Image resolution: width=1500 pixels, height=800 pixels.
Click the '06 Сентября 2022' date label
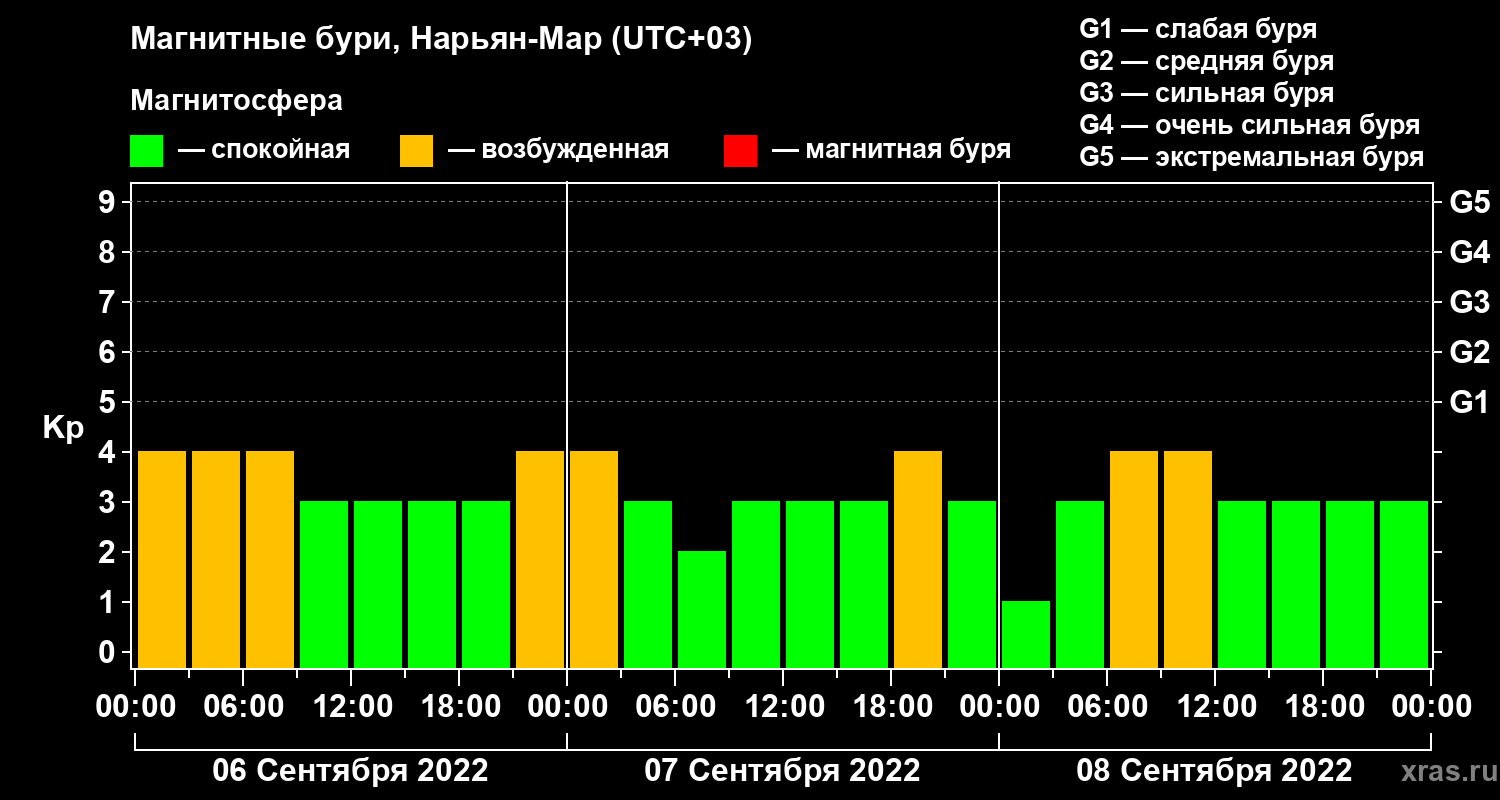(x=351, y=771)
